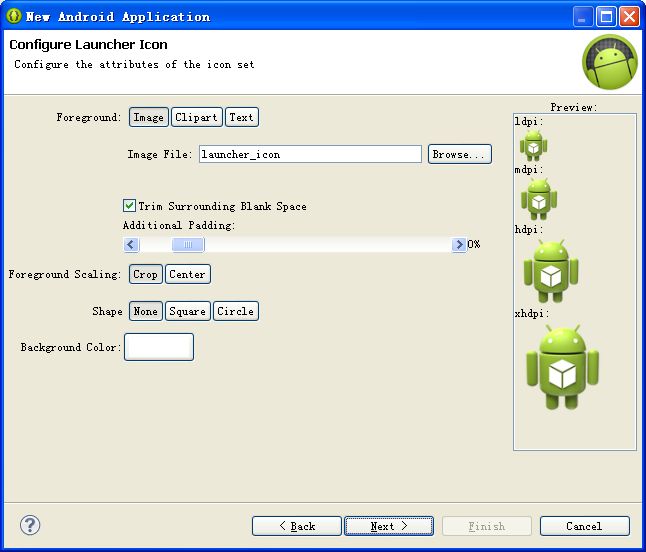Toggle Trim Surrounding Blank Space checkbox
Image resolution: width=646 pixels, height=552 pixels.
pyautogui.click(x=129, y=206)
